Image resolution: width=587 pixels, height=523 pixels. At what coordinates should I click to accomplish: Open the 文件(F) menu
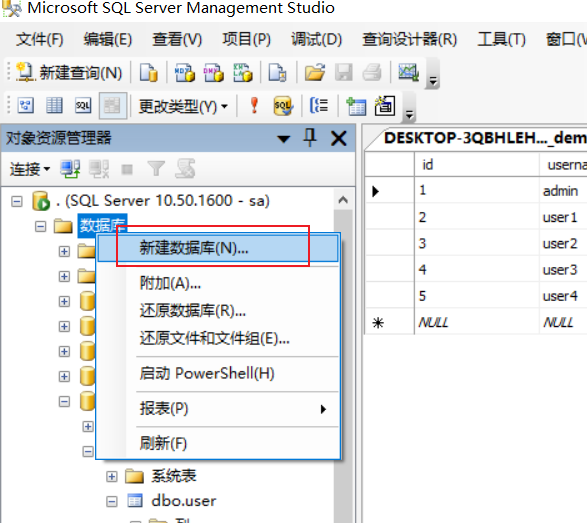(x=39, y=39)
